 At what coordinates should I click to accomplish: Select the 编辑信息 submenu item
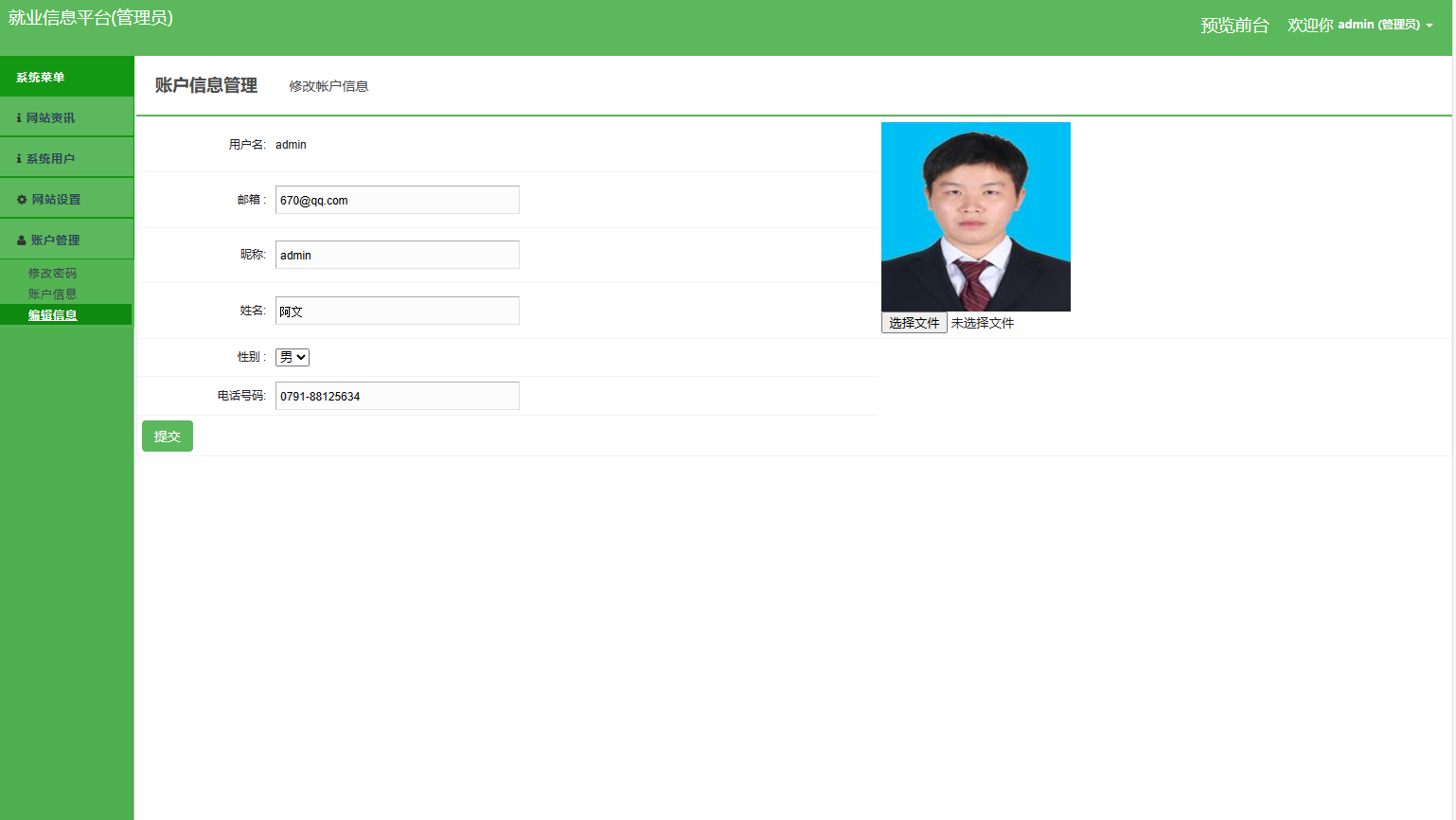[65, 314]
